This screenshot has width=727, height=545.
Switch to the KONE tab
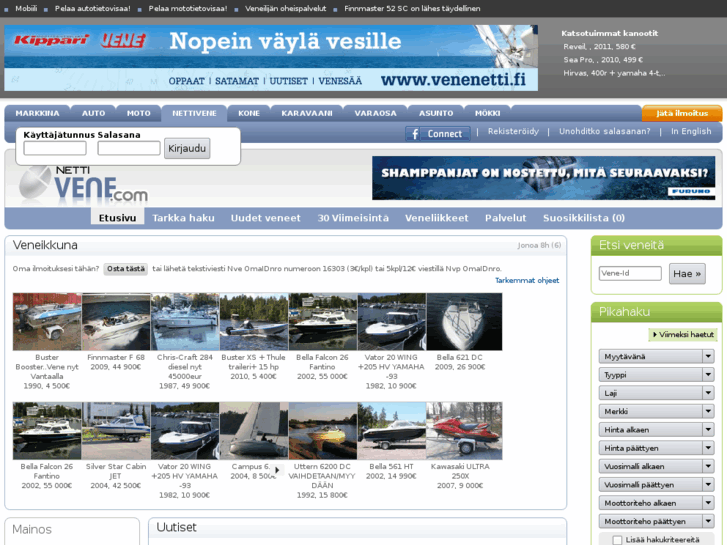249,113
